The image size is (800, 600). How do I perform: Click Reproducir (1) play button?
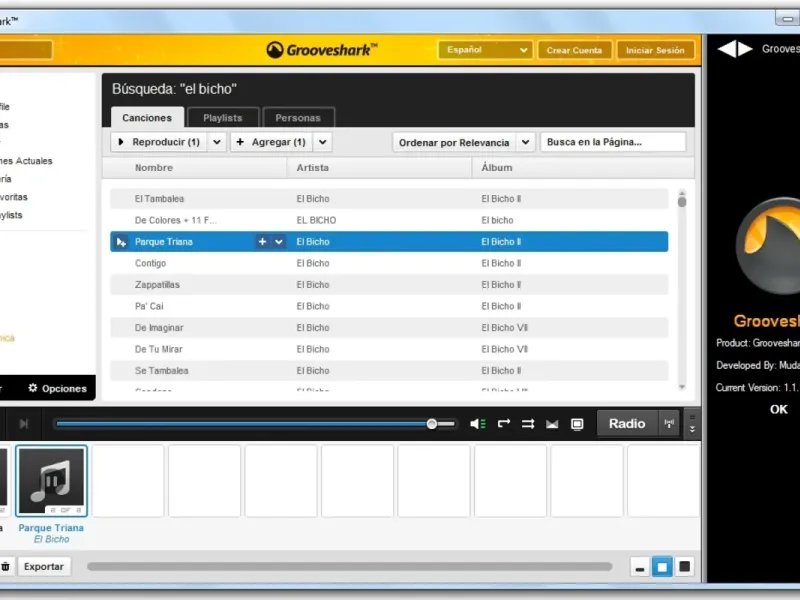point(159,142)
